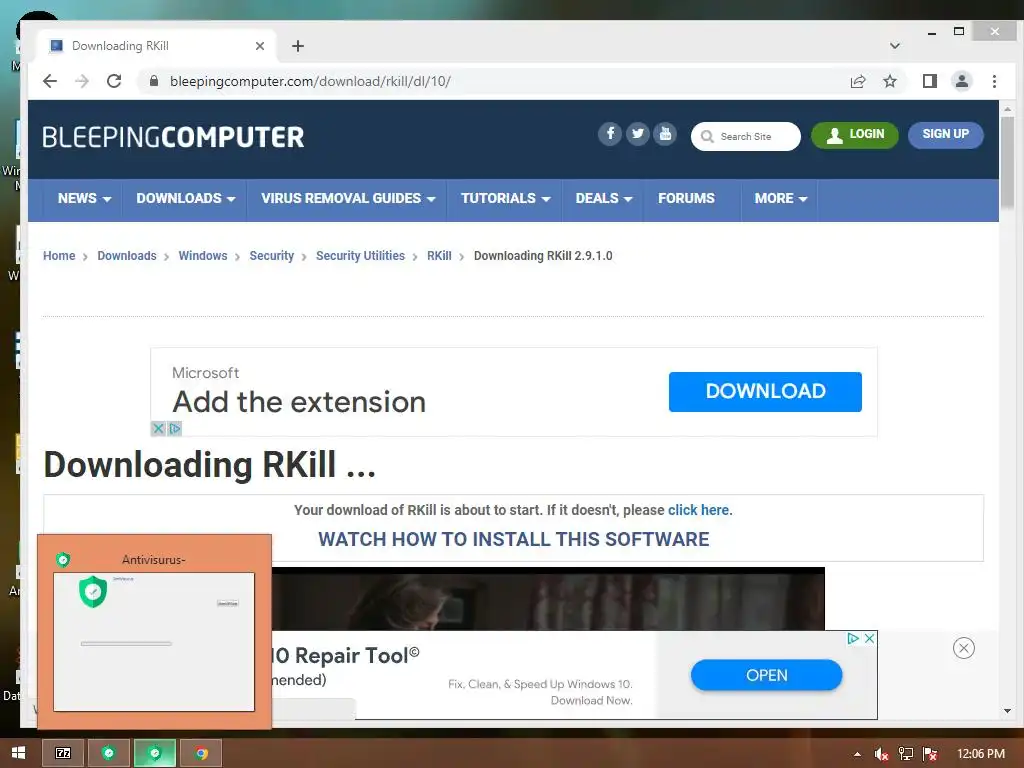The image size is (1024, 768).
Task: Open the 7-Zip taskbar icon
Action: click(63, 753)
